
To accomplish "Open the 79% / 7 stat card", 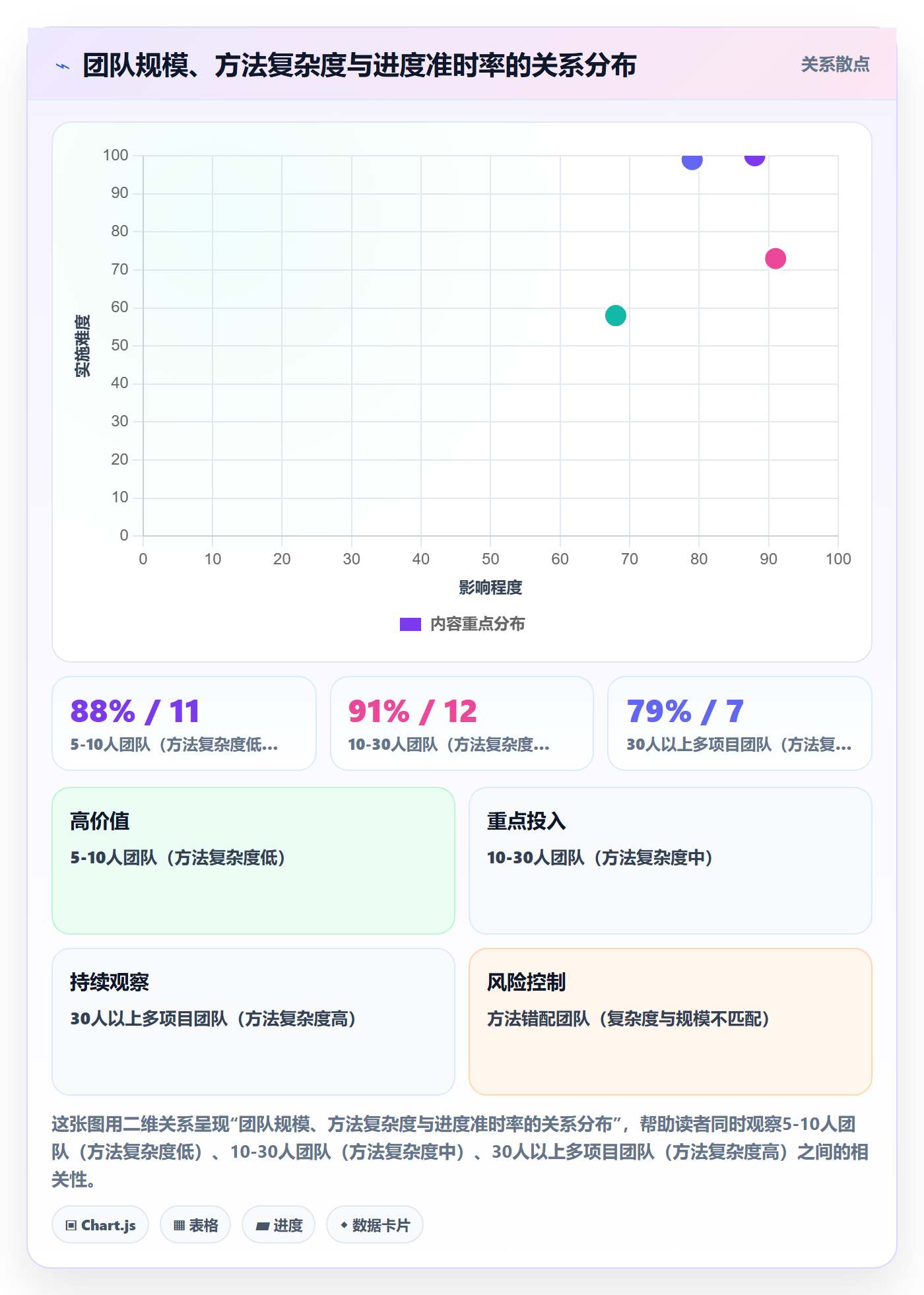I will (740, 723).
